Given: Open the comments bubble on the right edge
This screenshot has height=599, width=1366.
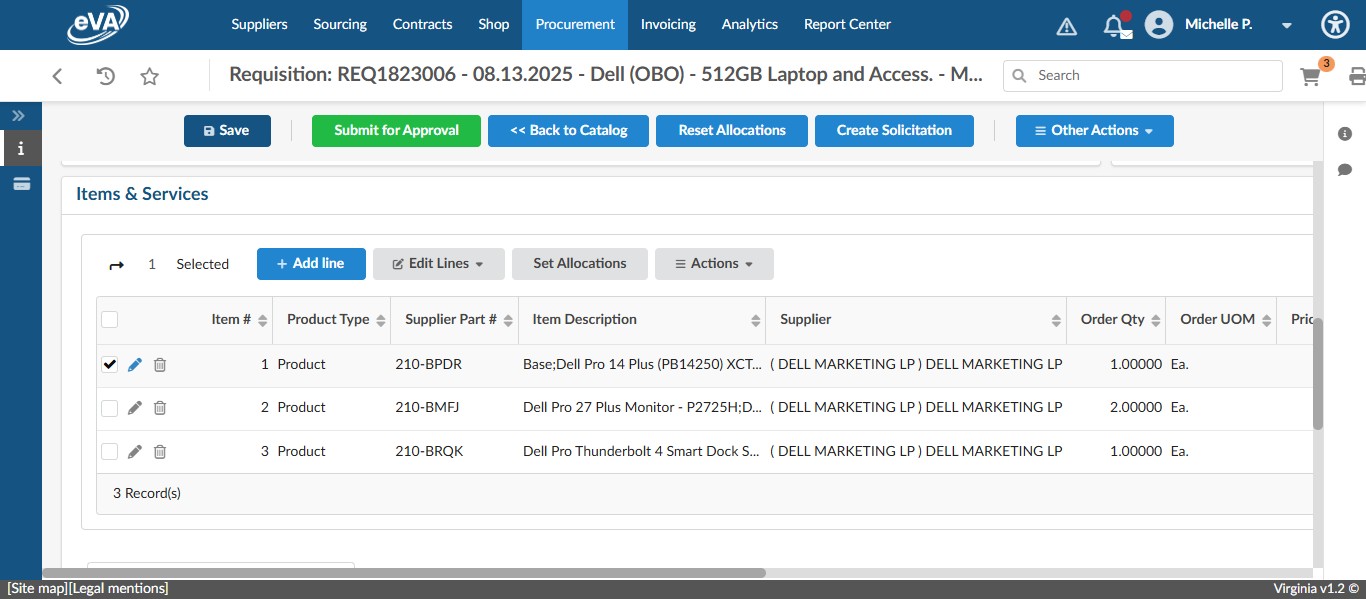Looking at the screenshot, I should (x=1345, y=170).
